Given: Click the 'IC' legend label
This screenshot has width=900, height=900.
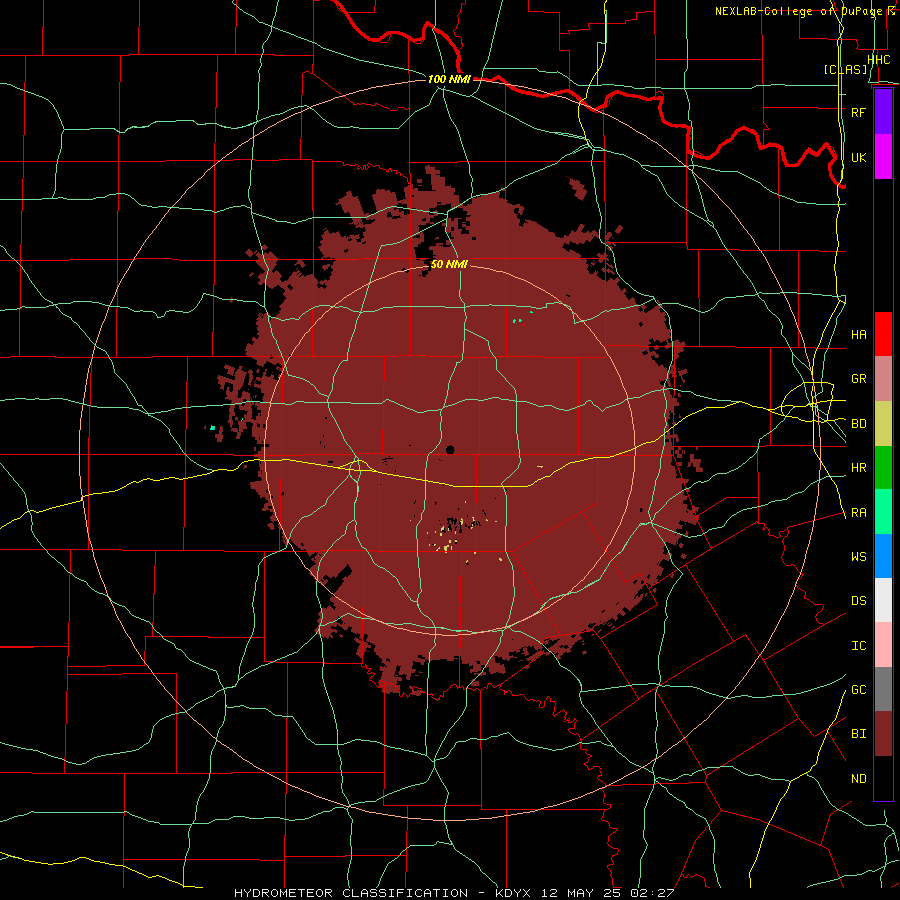Looking at the screenshot, I should (858, 645).
